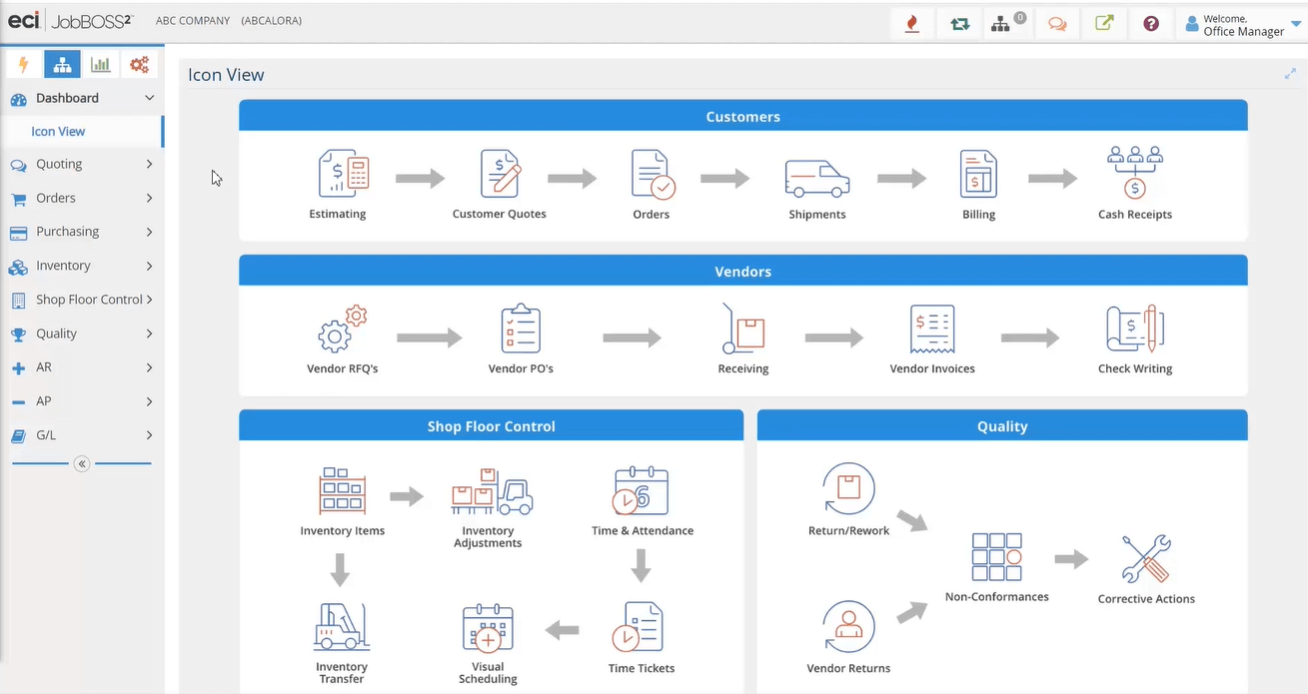Image resolution: width=1308 pixels, height=694 pixels.
Task: Click the Shop Floor Control section header
Action: [x=491, y=426]
